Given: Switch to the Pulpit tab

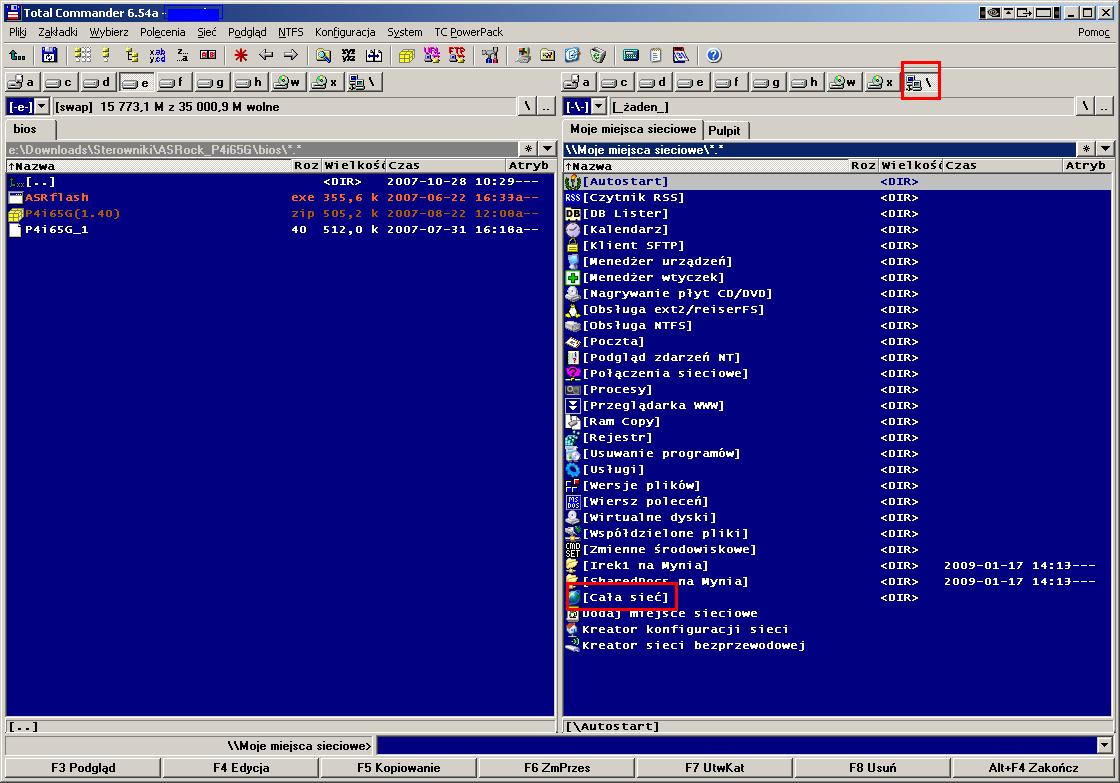Looking at the screenshot, I should (x=724, y=130).
